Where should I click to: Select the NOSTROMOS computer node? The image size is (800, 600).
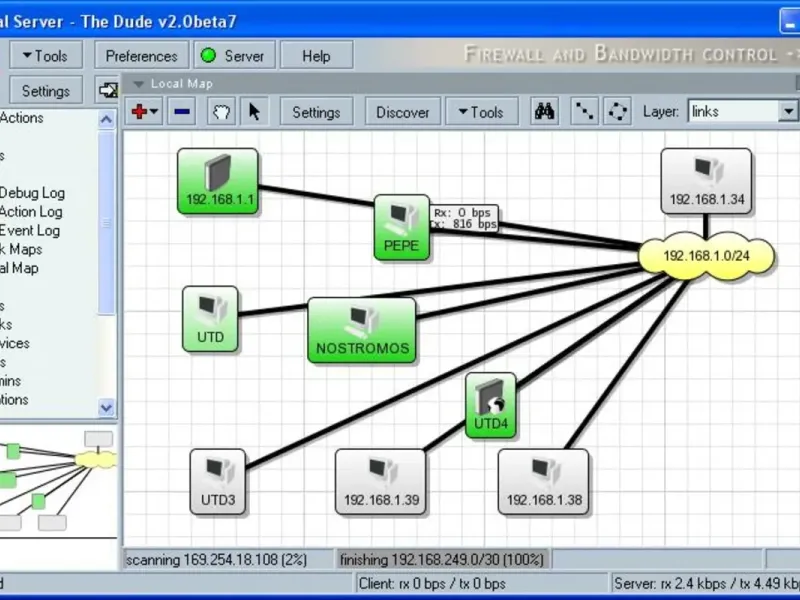(362, 330)
